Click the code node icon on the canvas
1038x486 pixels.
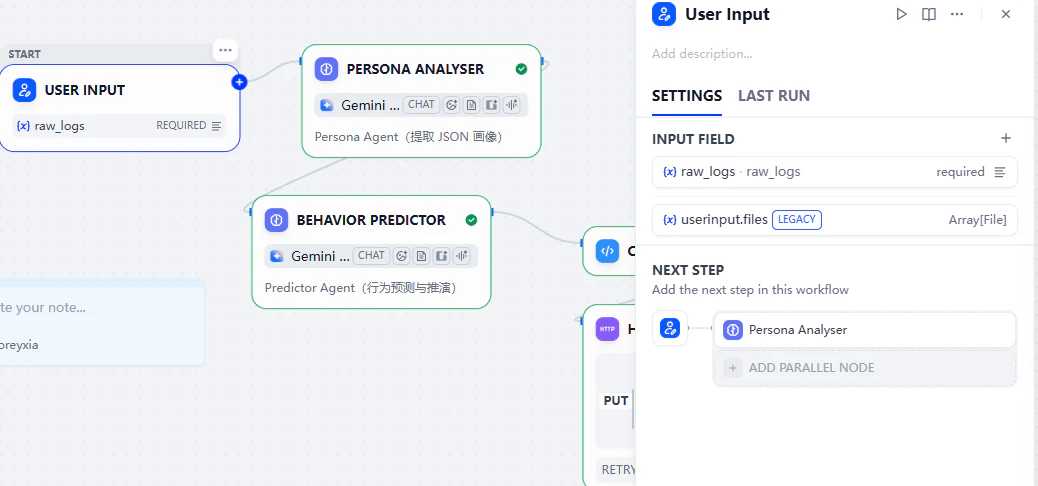(x=607, y=251)
